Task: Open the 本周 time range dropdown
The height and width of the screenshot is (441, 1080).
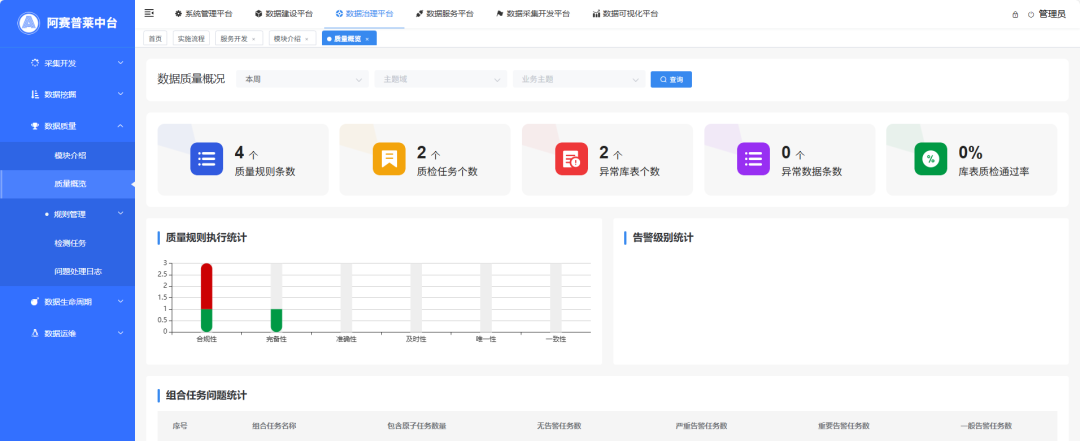Action: click(x=302, y=79)
